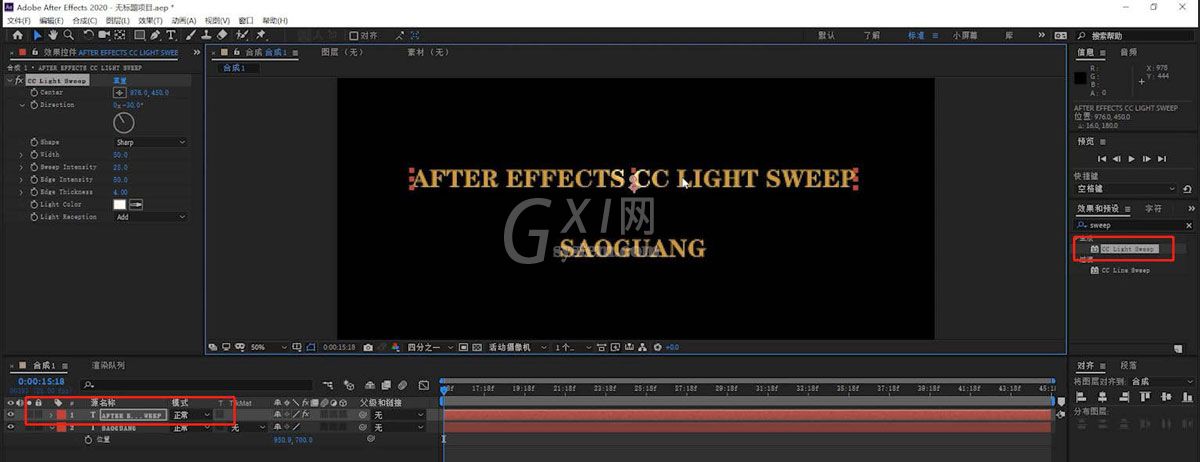Click the reset shortcut icon beside 空格键
1200x462 pixels.
[1186, 189]
